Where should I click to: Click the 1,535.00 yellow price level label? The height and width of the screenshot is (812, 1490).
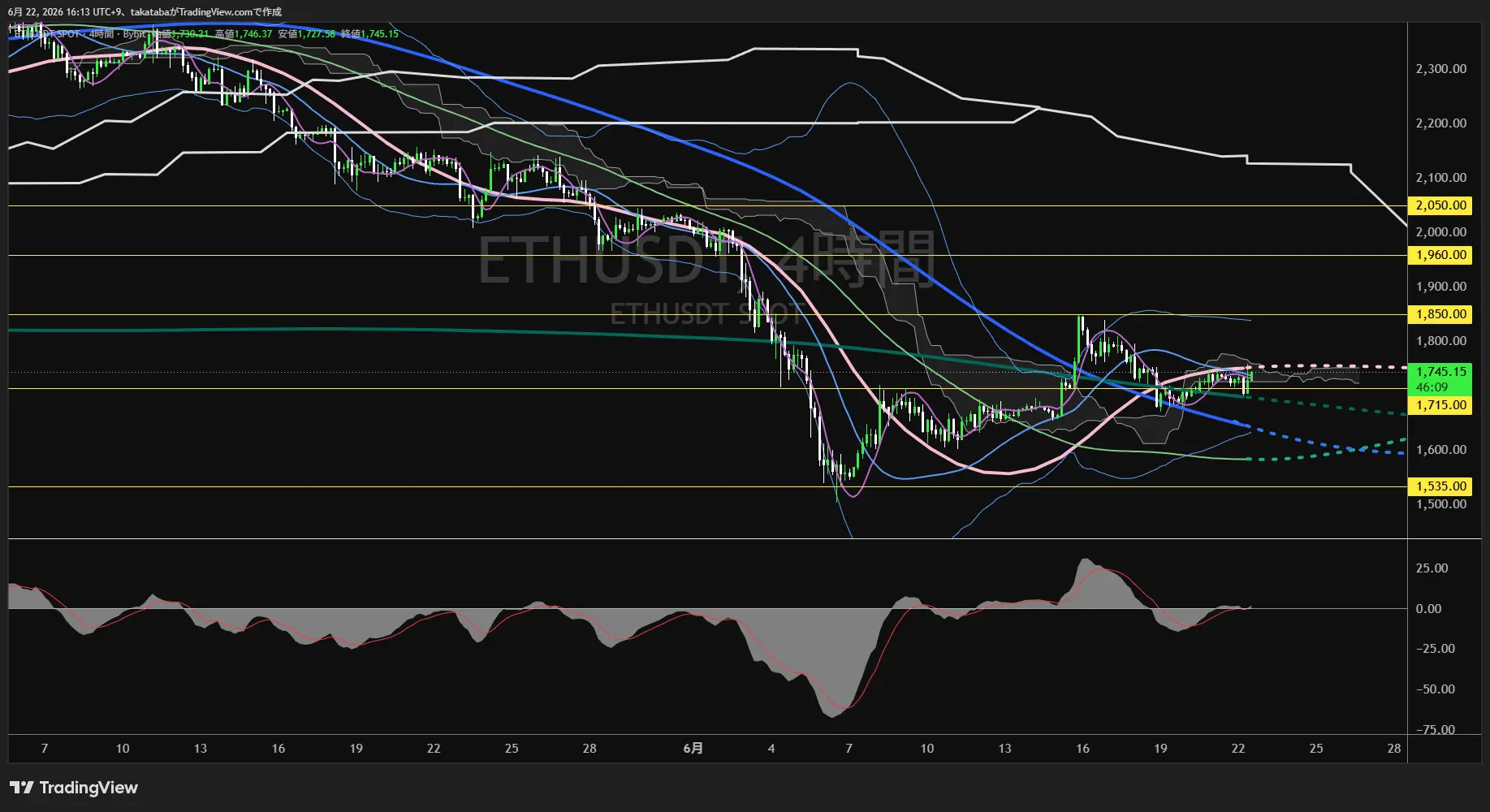(1440, 486)
